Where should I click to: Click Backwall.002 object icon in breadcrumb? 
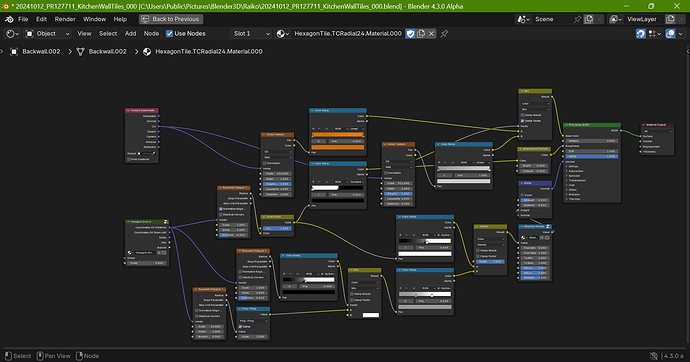coord(14,51)
